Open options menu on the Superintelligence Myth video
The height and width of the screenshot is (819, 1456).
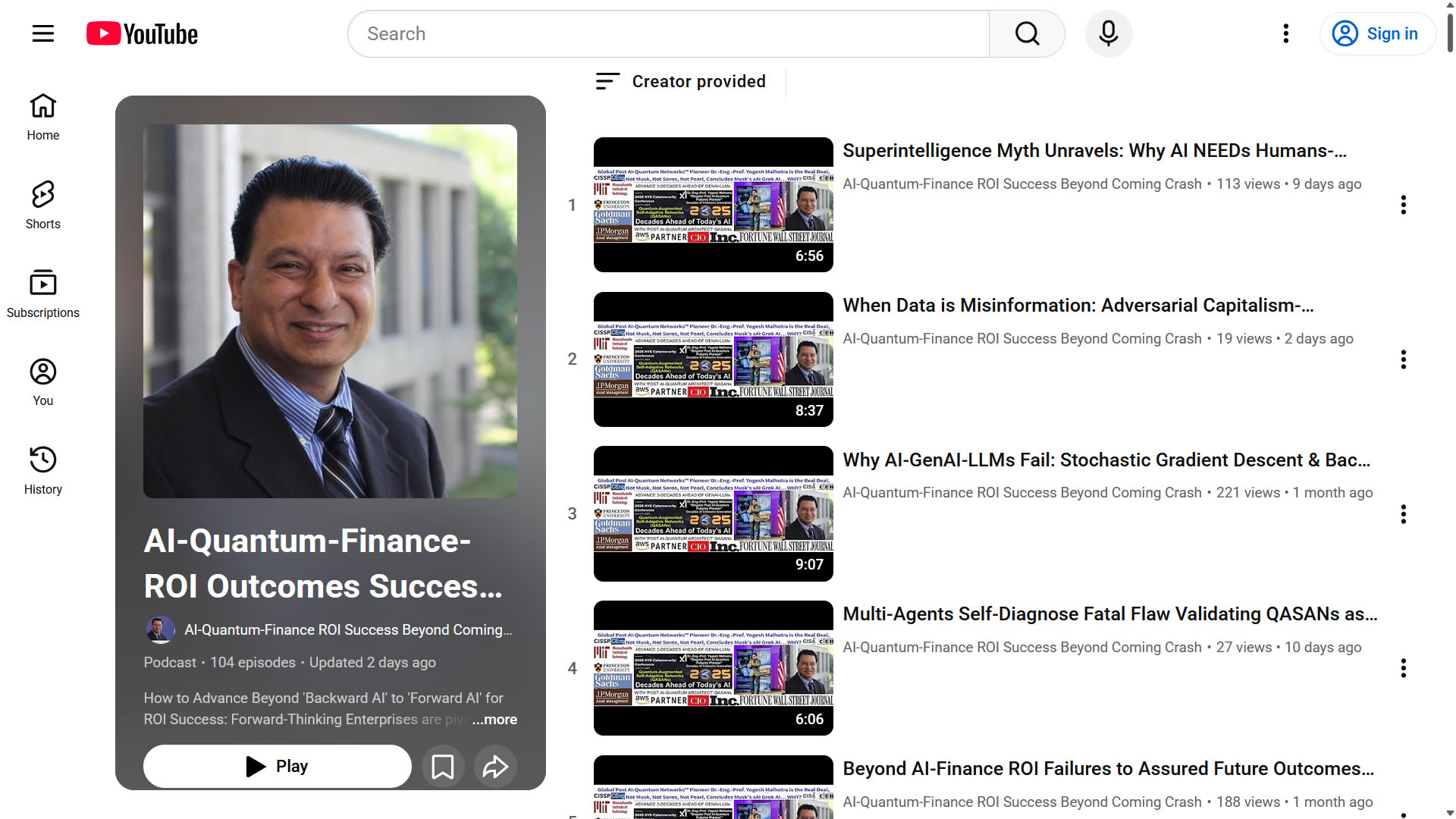click(1404, 205)
